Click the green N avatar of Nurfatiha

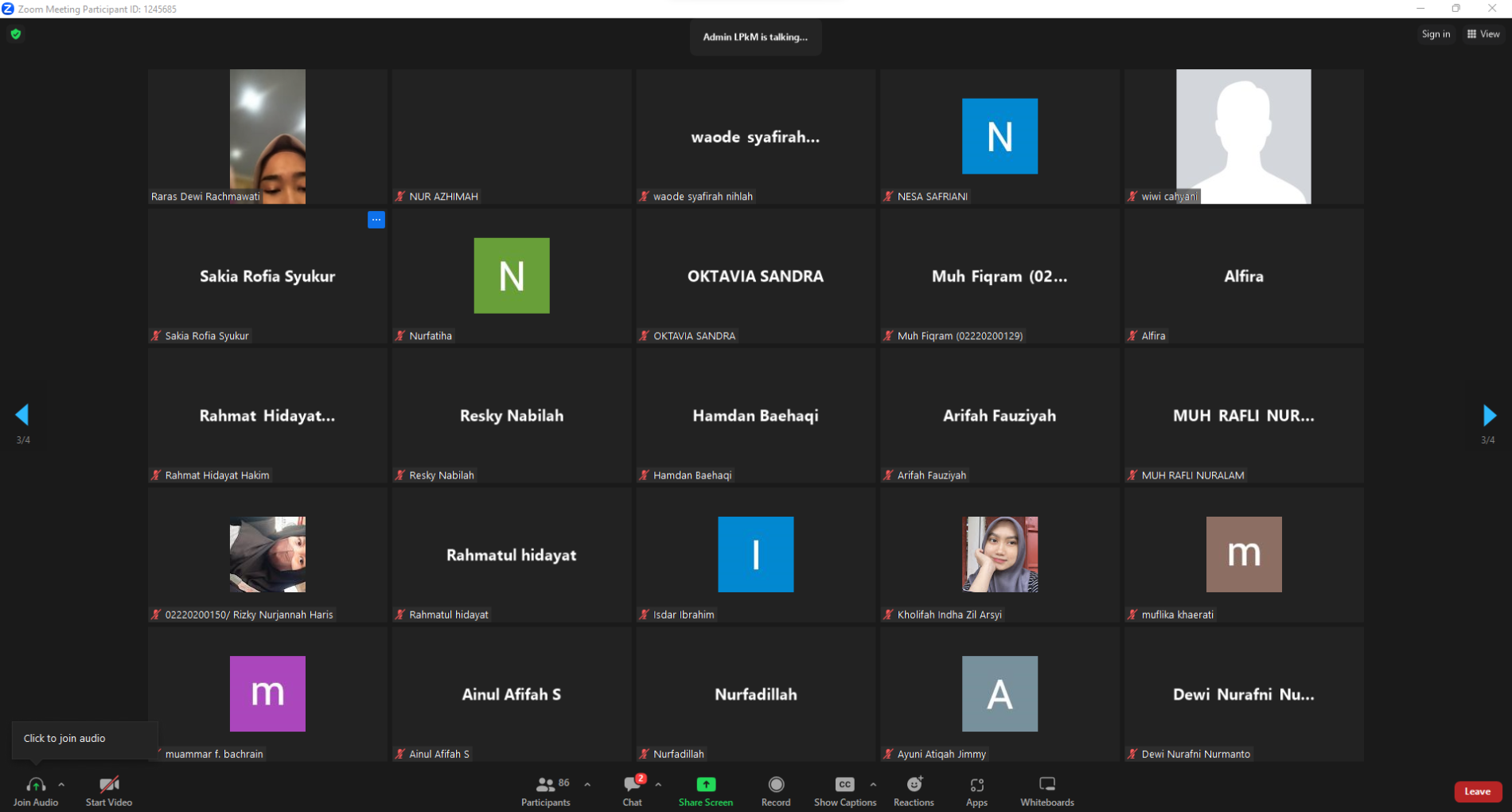coord(512,275)
